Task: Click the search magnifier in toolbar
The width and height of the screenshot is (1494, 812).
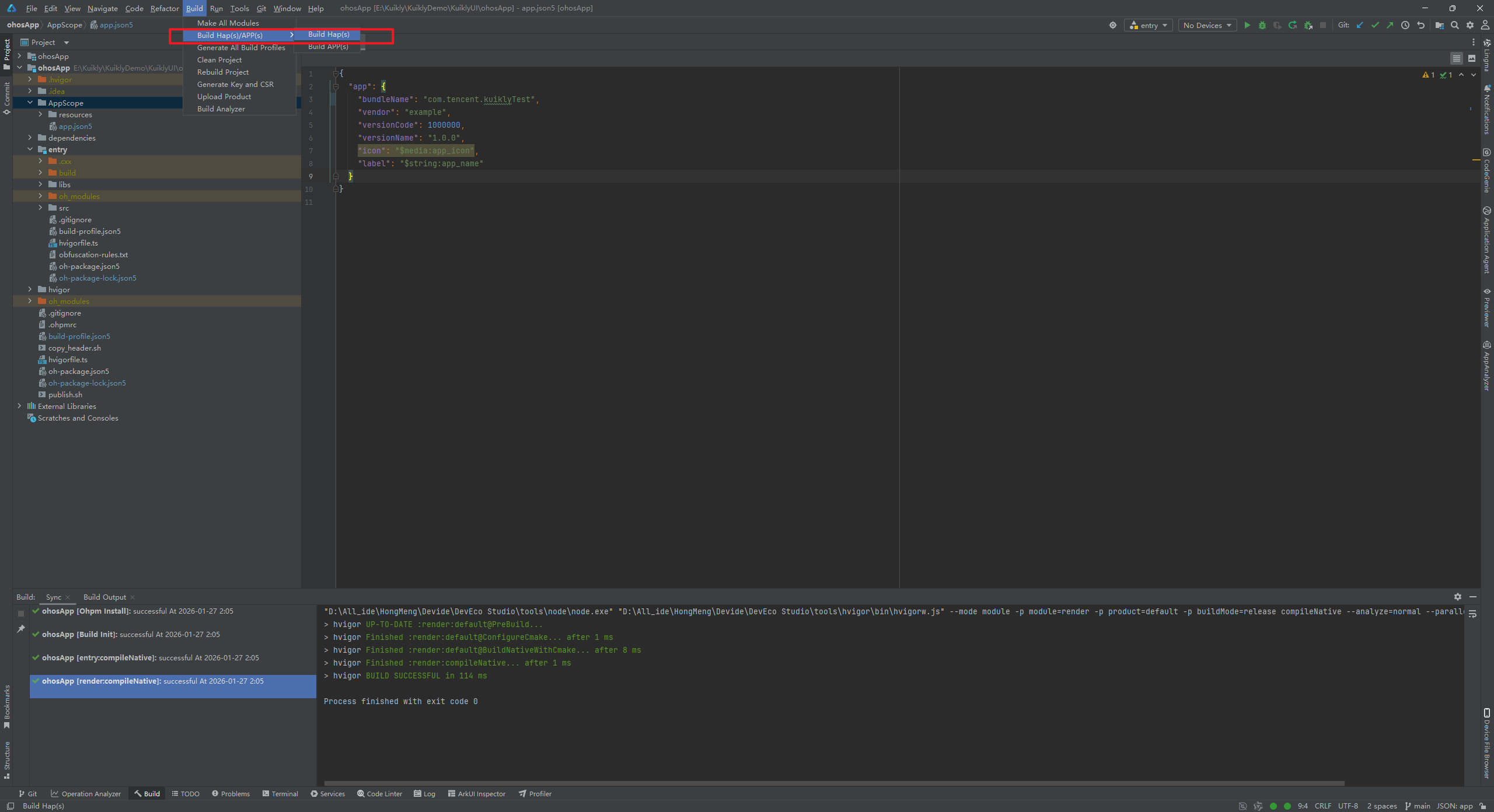Action: point(1455,25)
